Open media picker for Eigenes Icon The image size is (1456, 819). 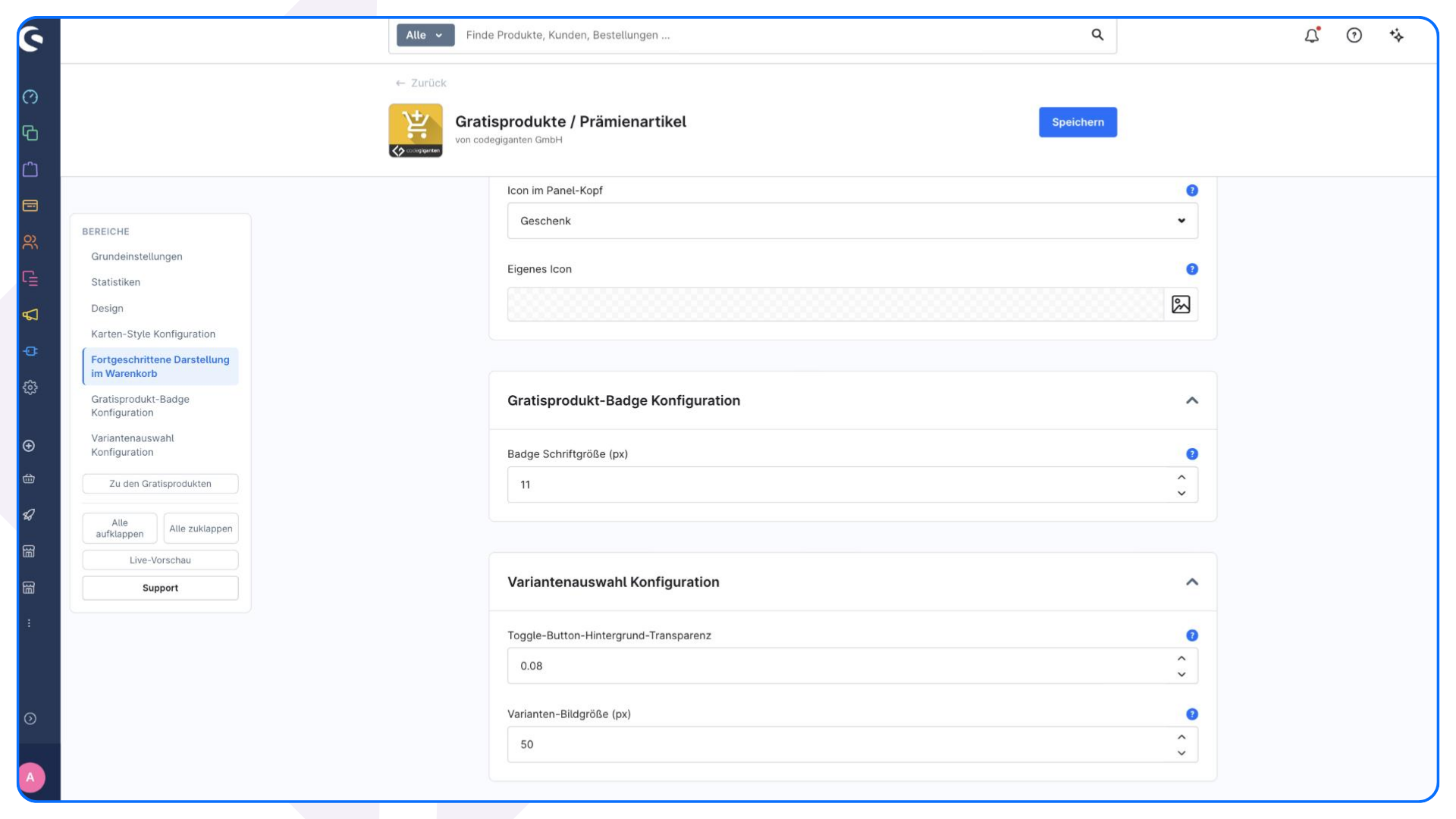point(1181,304)
